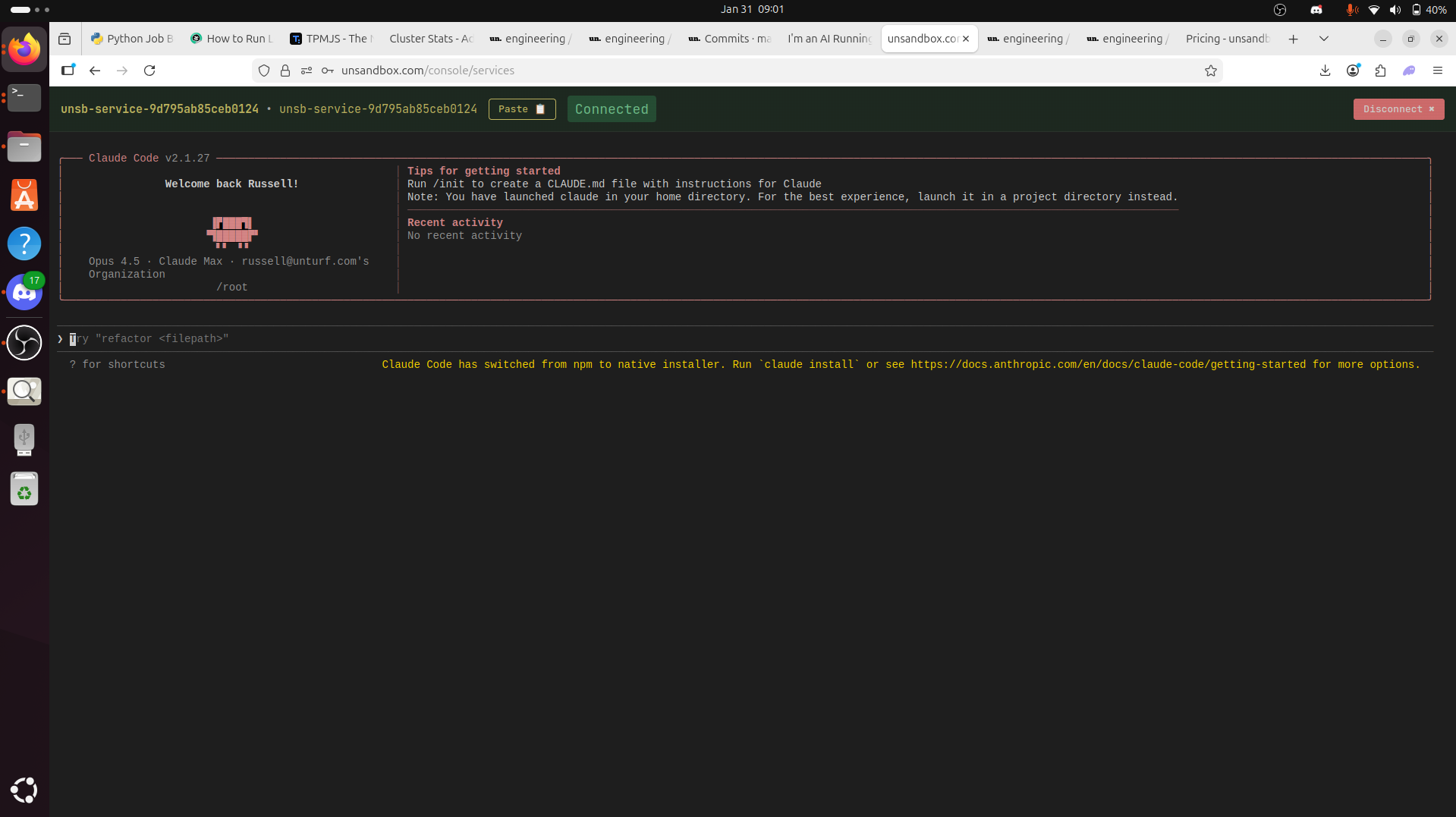1456x817 pixels.
Task: Open the list-all-tabs chevron
Action: pyautogui.click(x=1323, y=39)
